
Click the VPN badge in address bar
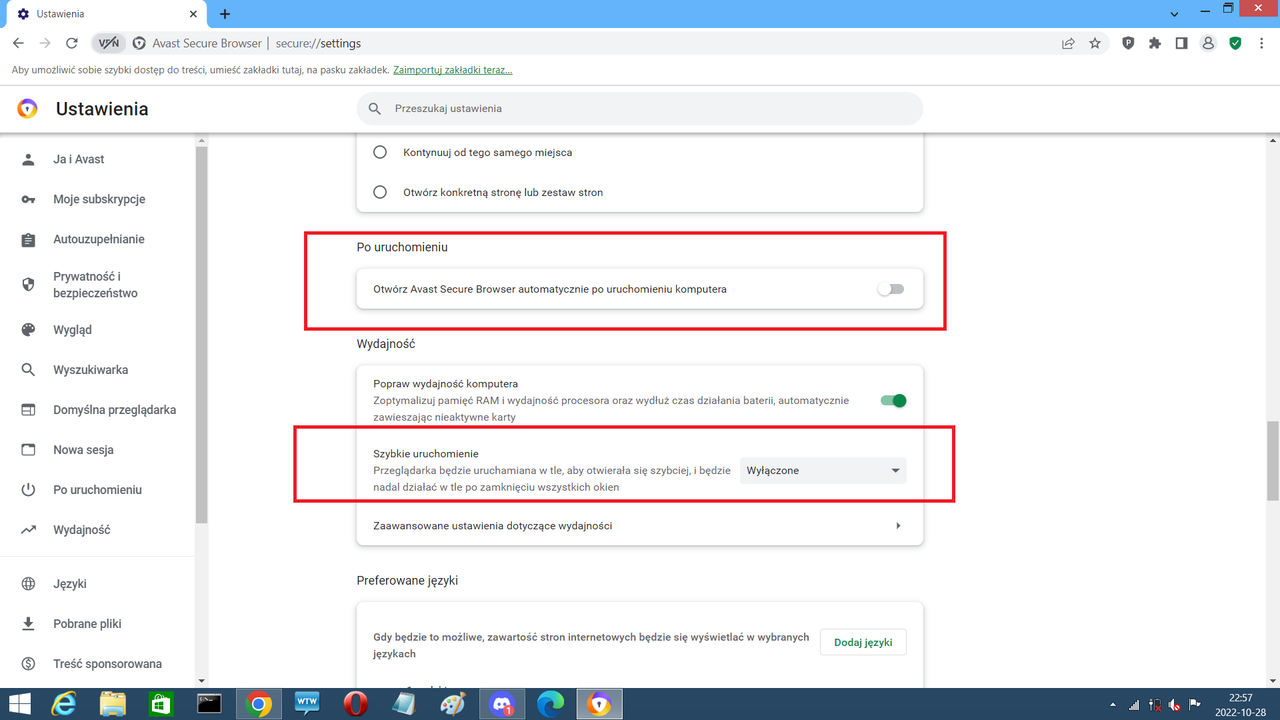[x=108, y=43]
